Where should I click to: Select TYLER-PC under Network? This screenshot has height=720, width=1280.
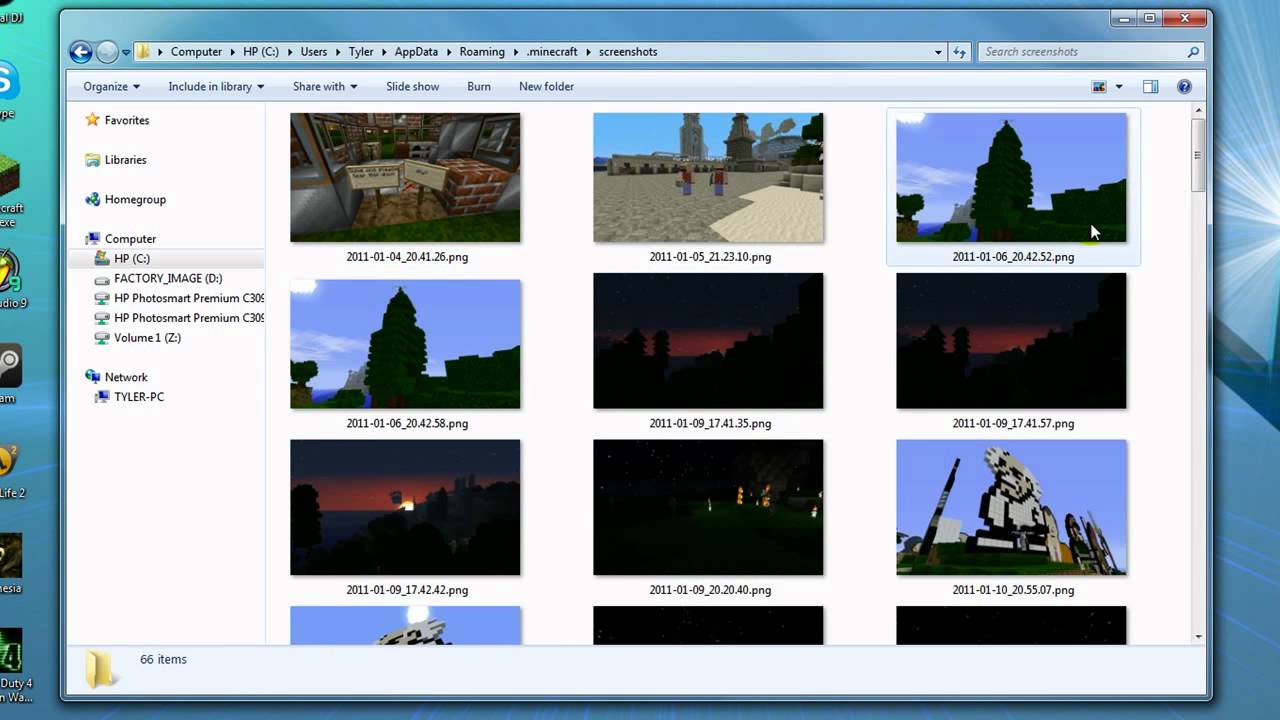139,397
